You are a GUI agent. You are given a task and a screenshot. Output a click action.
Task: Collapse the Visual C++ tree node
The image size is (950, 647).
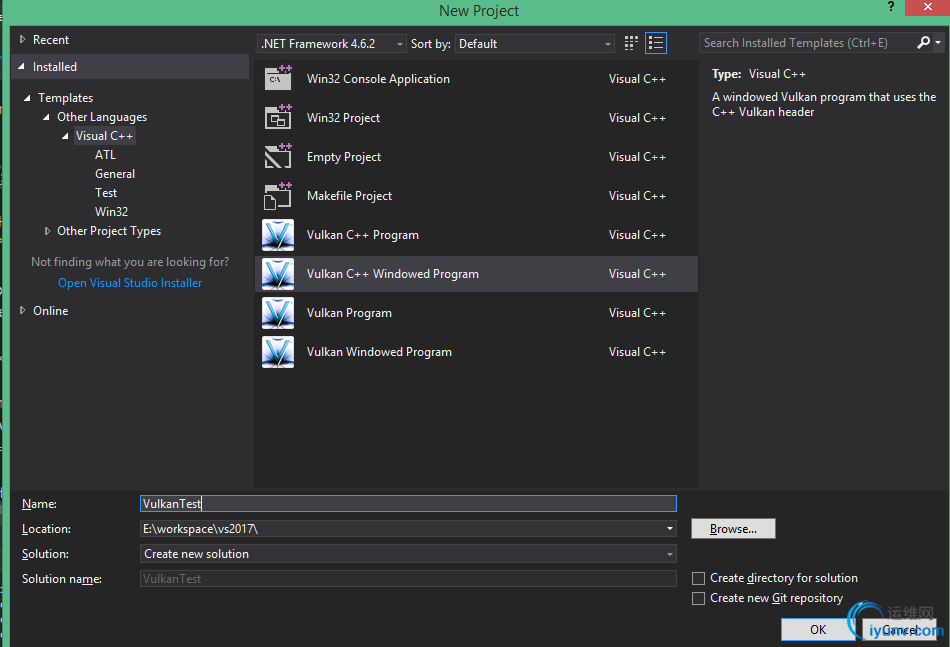(x=65, y=136)
